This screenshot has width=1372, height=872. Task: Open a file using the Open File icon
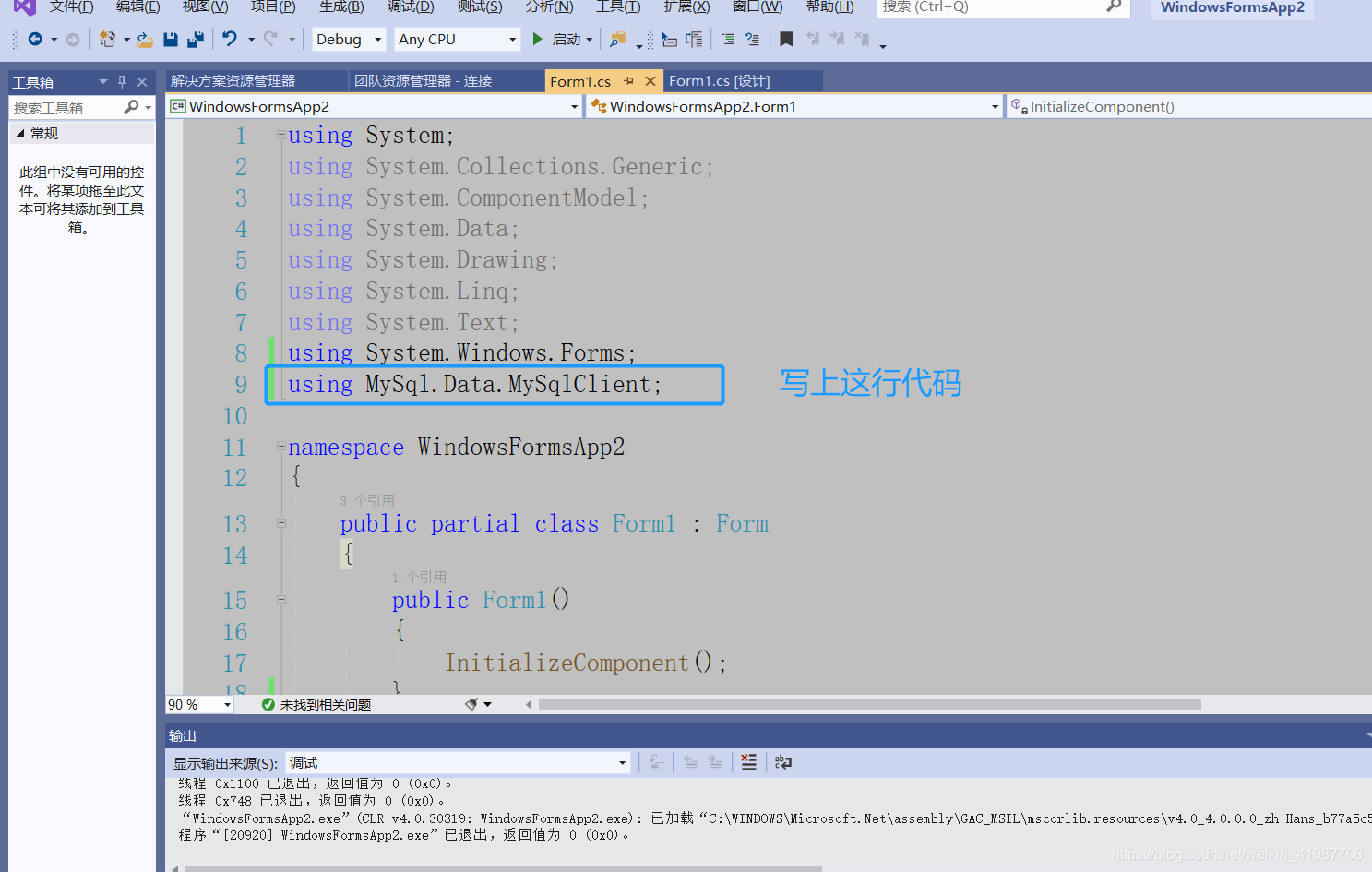[145, 39]
